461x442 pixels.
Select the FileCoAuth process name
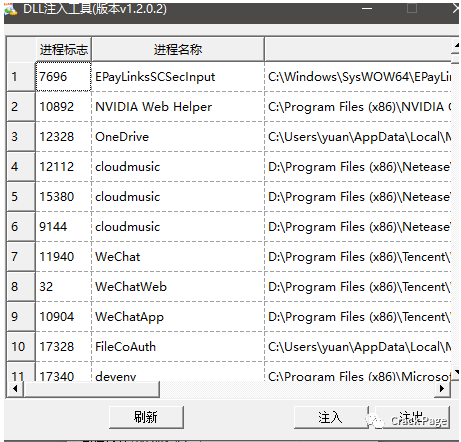click(x=178, y=347)
